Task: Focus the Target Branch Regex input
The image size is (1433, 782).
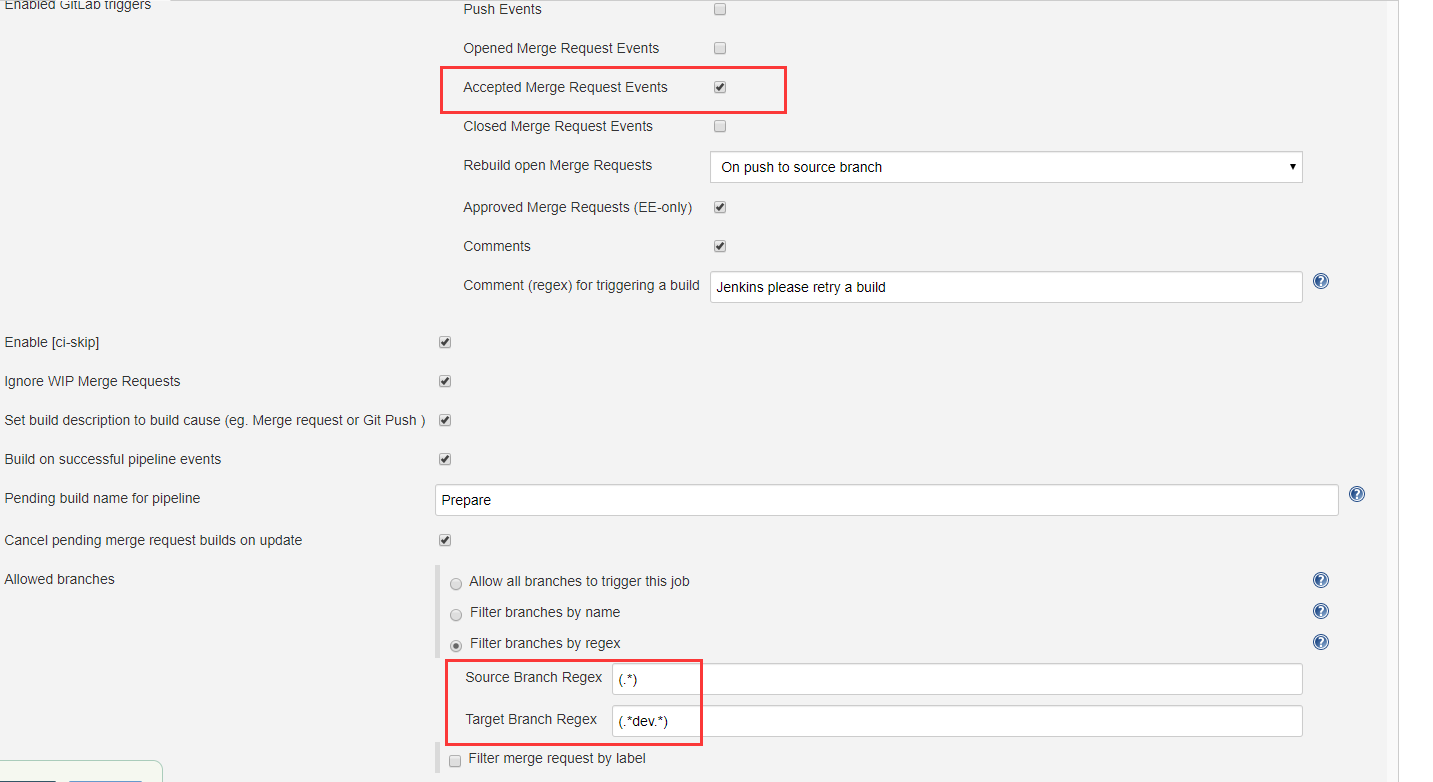Action: tap(956, 721)
